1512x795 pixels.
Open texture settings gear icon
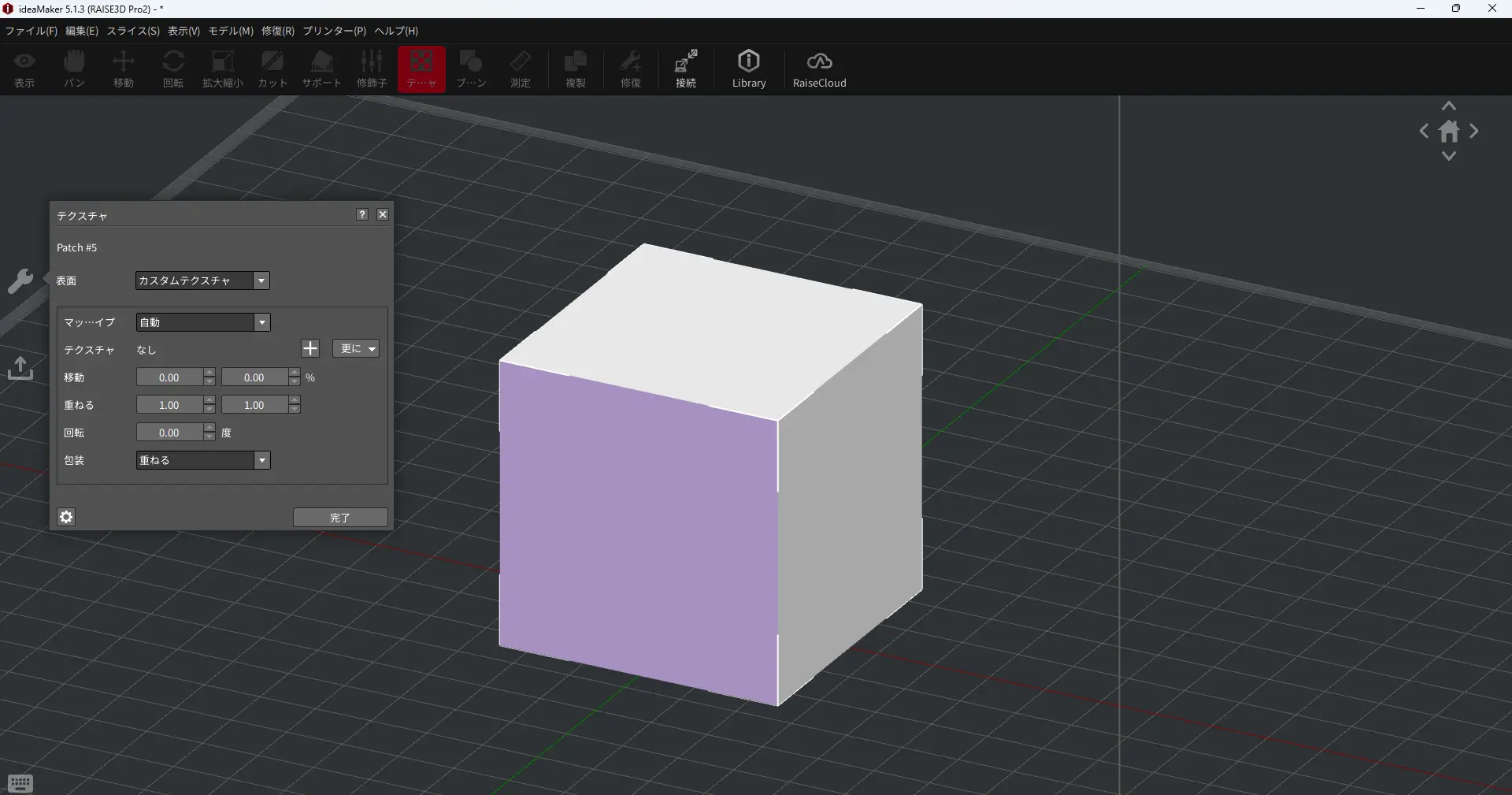[66, 517]
